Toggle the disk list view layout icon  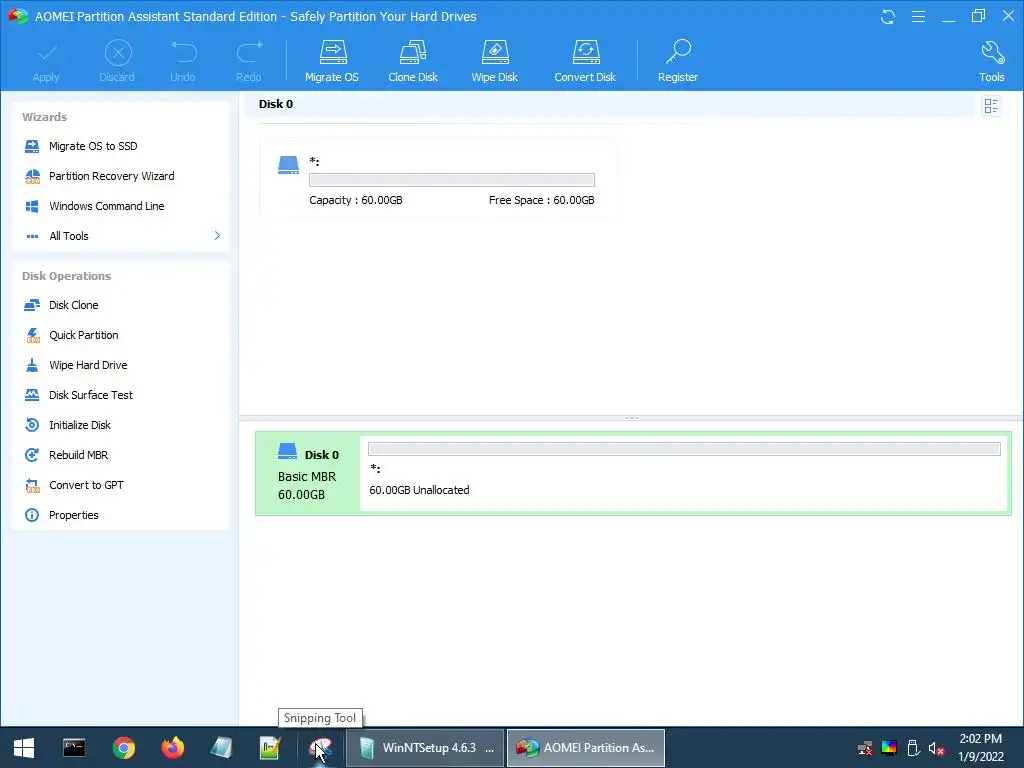pos(991,106)
